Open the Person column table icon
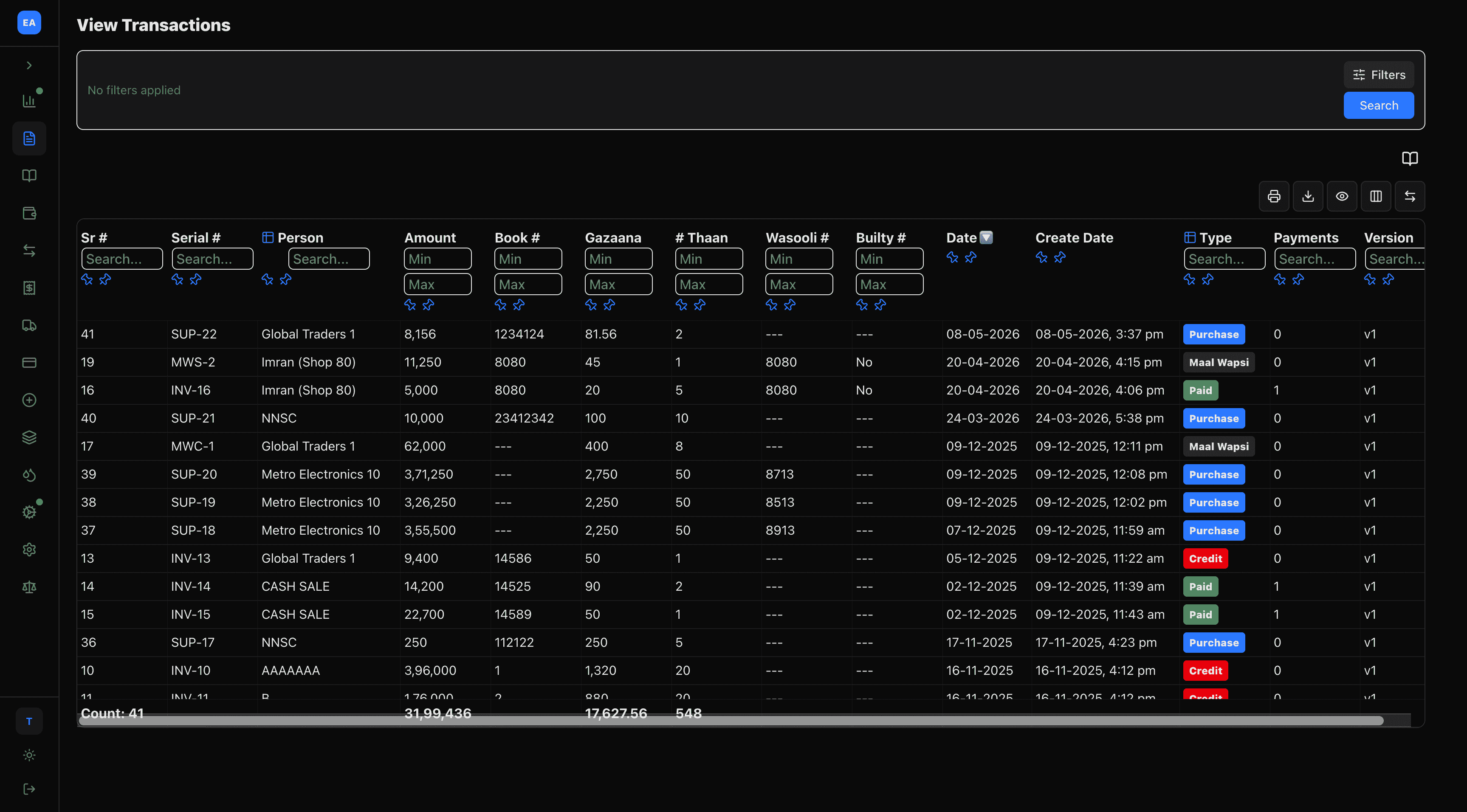 pos(268,237)
